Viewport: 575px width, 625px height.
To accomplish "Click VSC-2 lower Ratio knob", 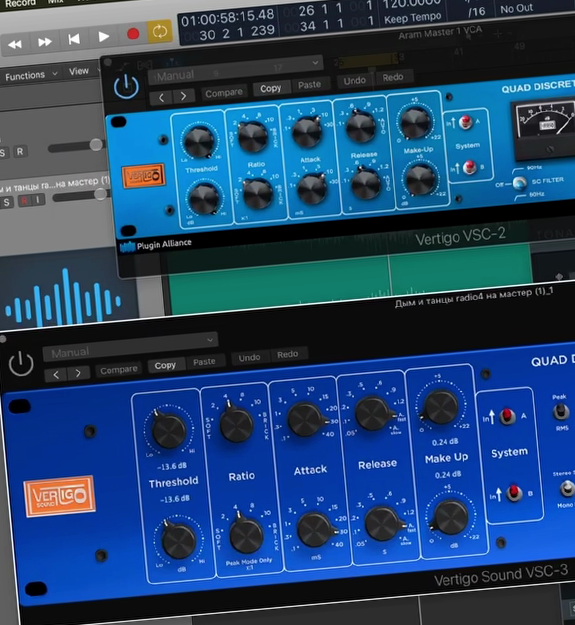I will 258,194.
